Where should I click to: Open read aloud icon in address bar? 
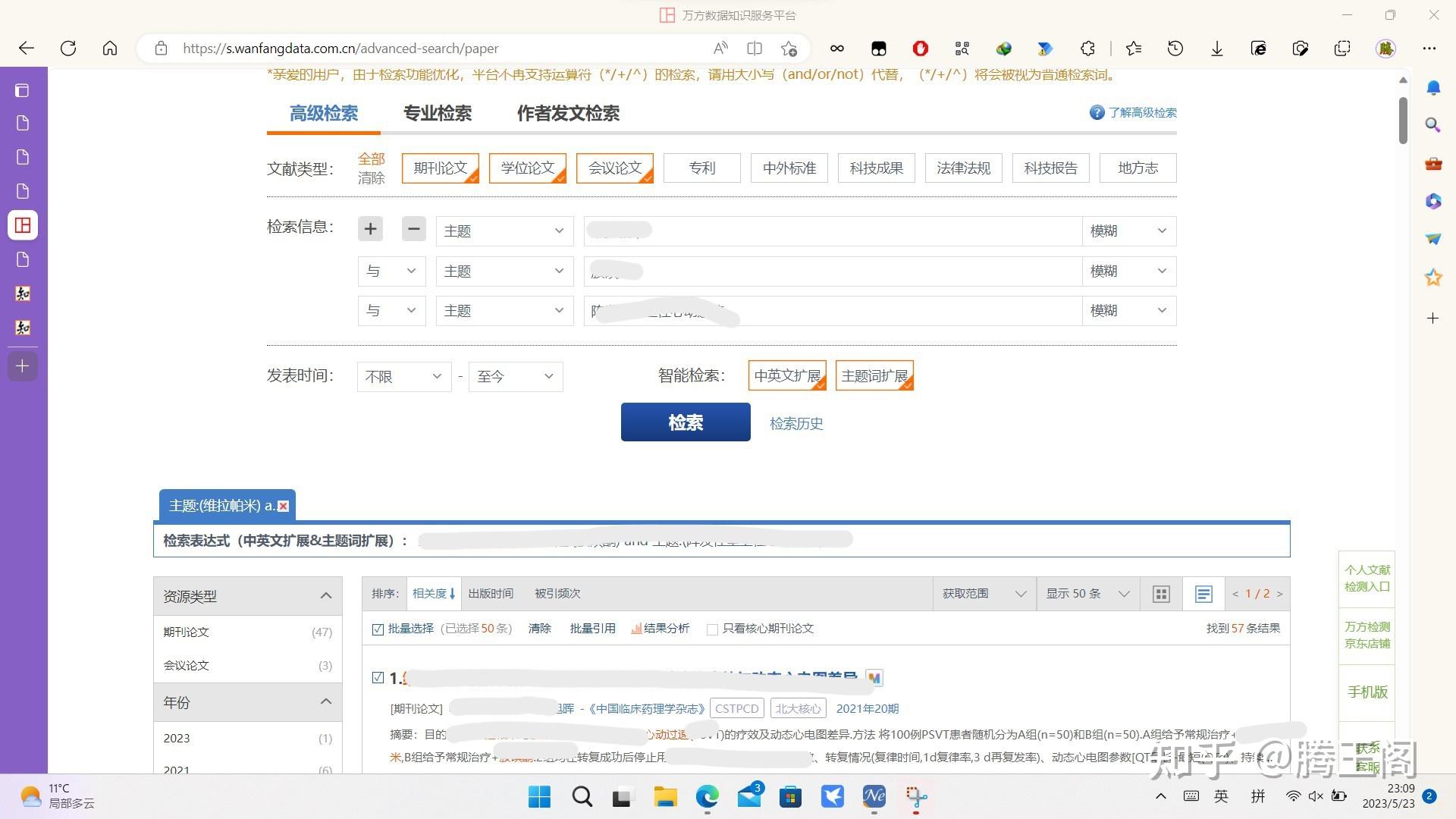click(x=720, y=49)
